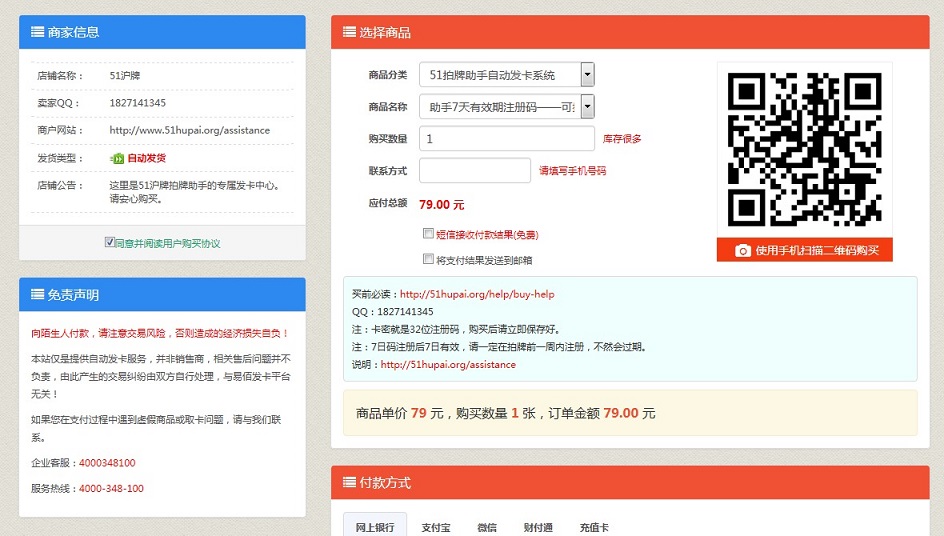The height and width of the screenshot is (536, 944).
Task: Click the red 自动发货 label
Action: (x=146, y=158)
